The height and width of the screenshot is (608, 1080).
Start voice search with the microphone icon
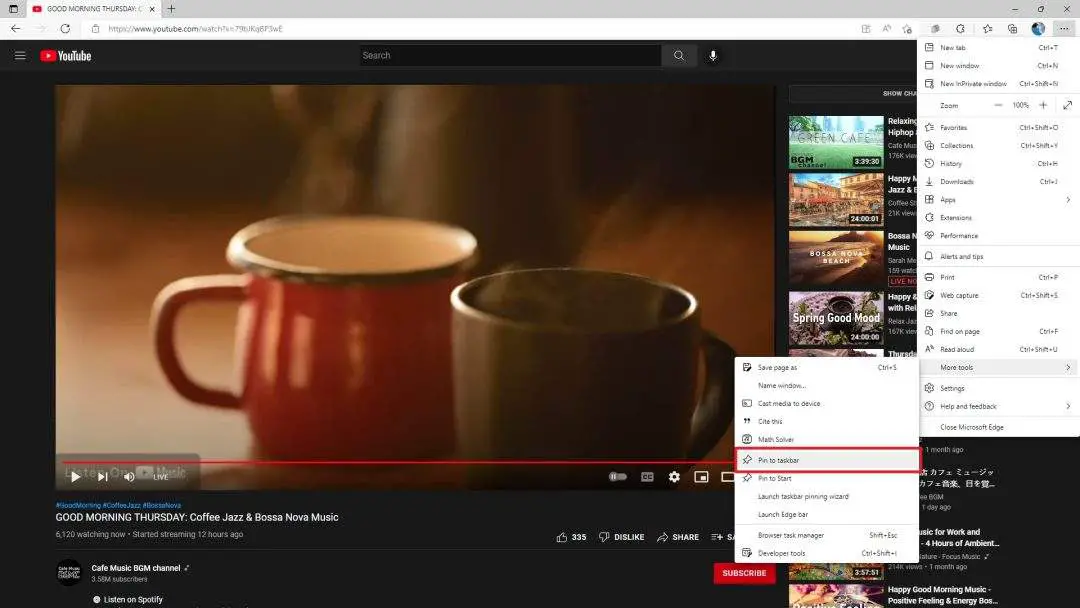coord(713,55)
